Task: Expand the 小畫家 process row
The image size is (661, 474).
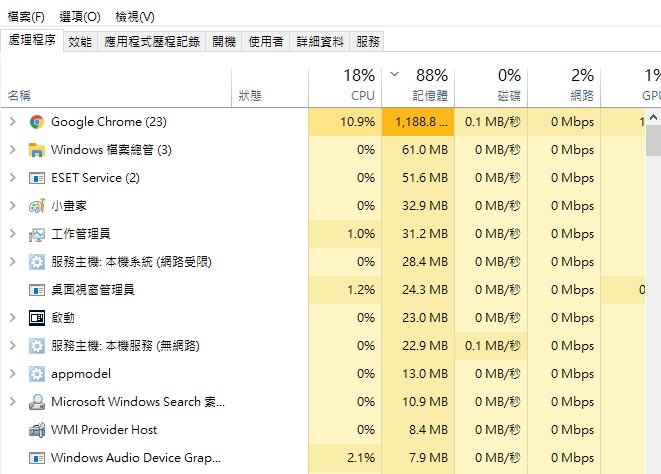Action: (13, 206)
